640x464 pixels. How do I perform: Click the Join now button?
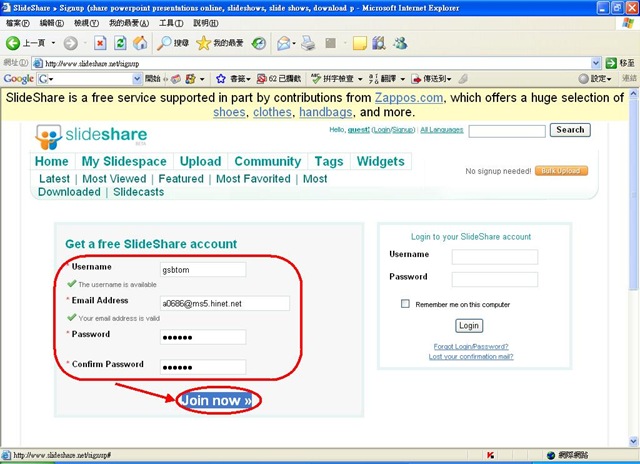(216, 400)
